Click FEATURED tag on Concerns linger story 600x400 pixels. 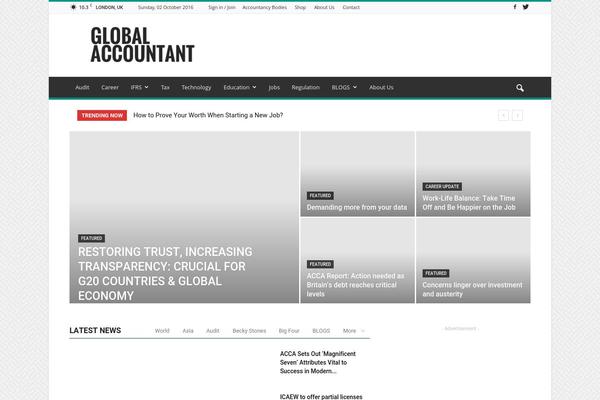click(x=436, y=273)
